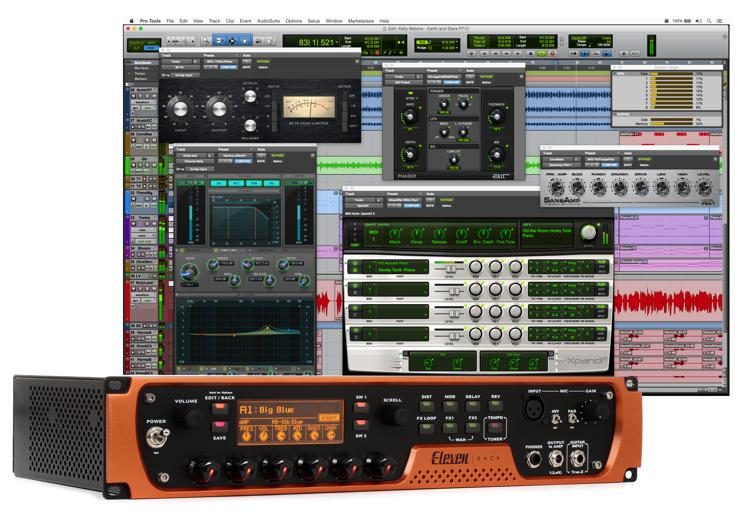The height and width of the screenshot is (526, 750).
Task: Click the target icon in SansAmp plugin header
Action: [716, 159]
